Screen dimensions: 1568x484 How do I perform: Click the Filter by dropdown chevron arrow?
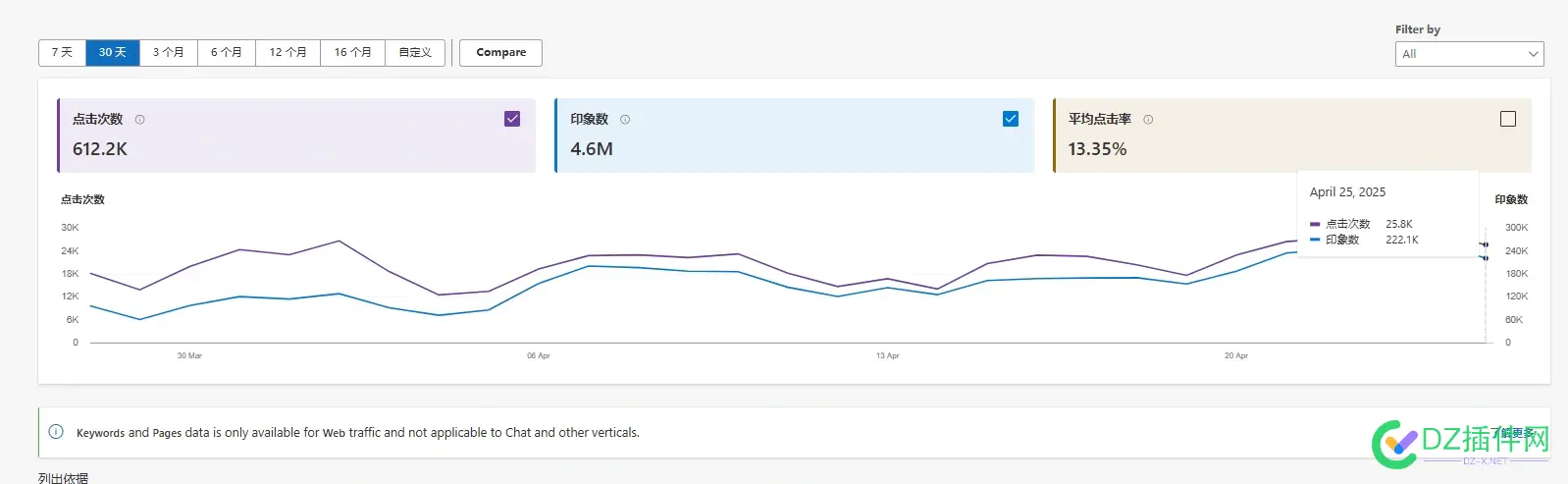click(1533, 54)
